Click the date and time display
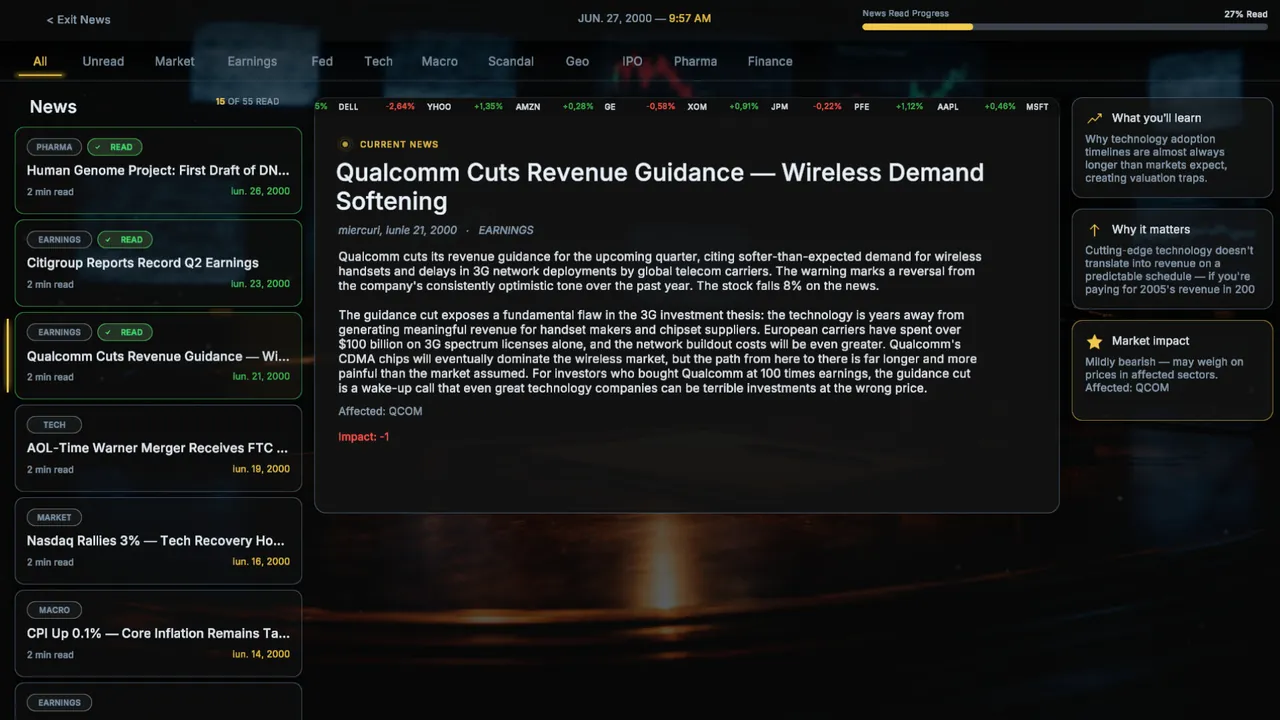This screenshot has width=1280, height=720. (x=645, y=18)
